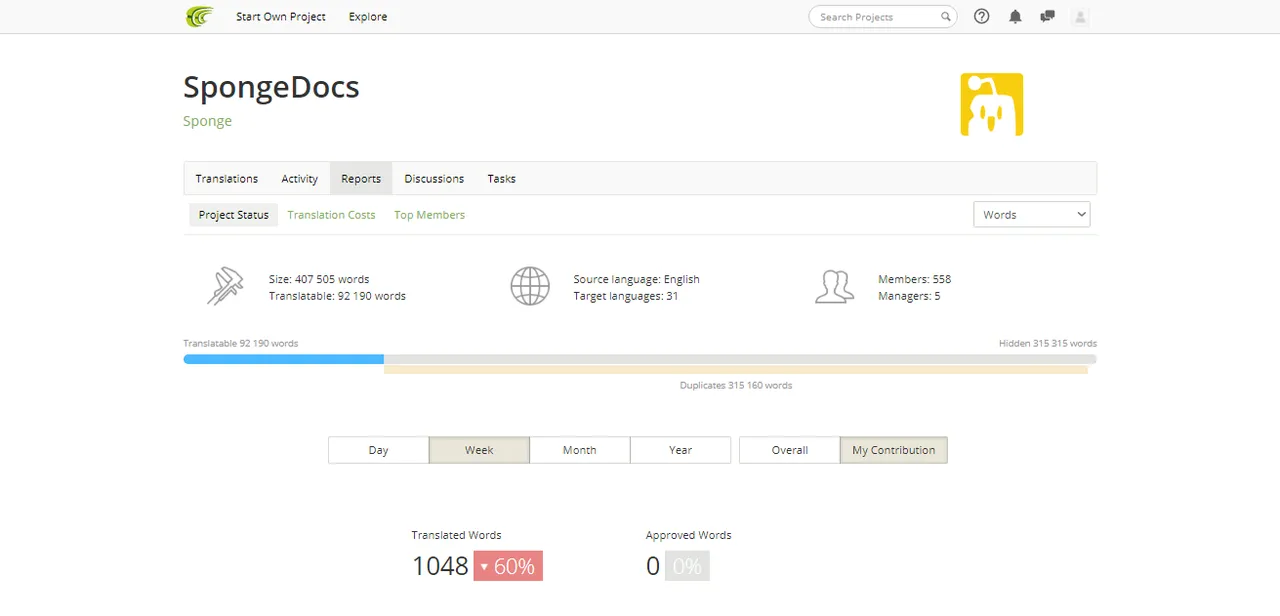Image resolution: width=1280 pixels, height=616 pixels.
Task: Select the Reports tab
Action: 361,178
